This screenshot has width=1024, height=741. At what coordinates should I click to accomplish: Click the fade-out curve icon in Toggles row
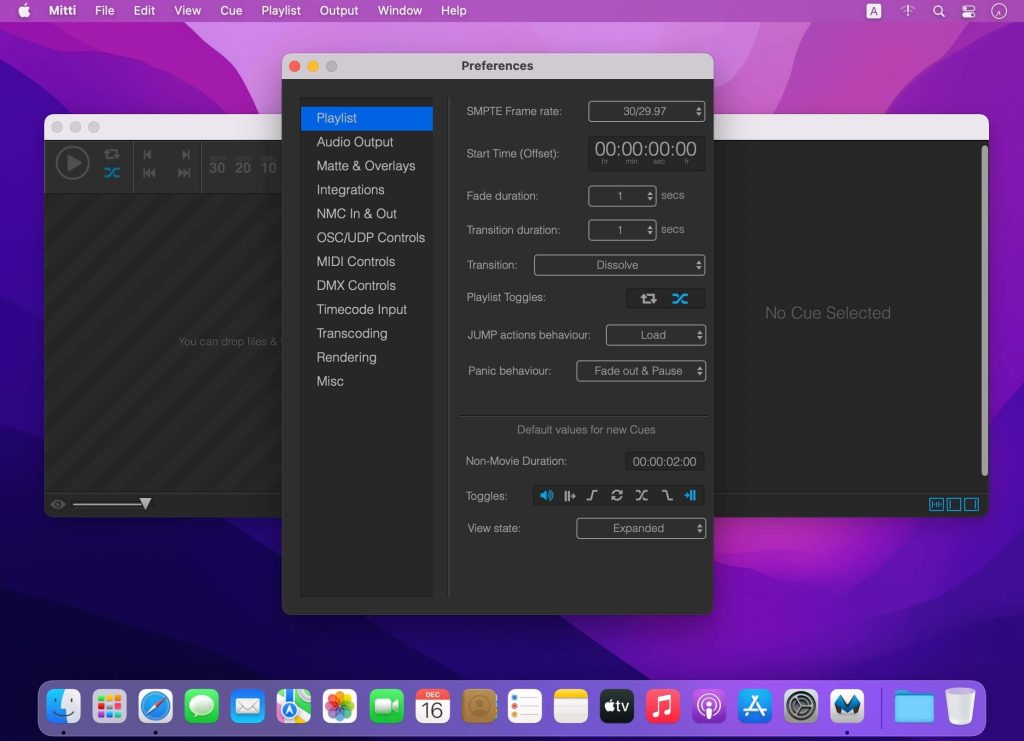click(x=666, y=495)
